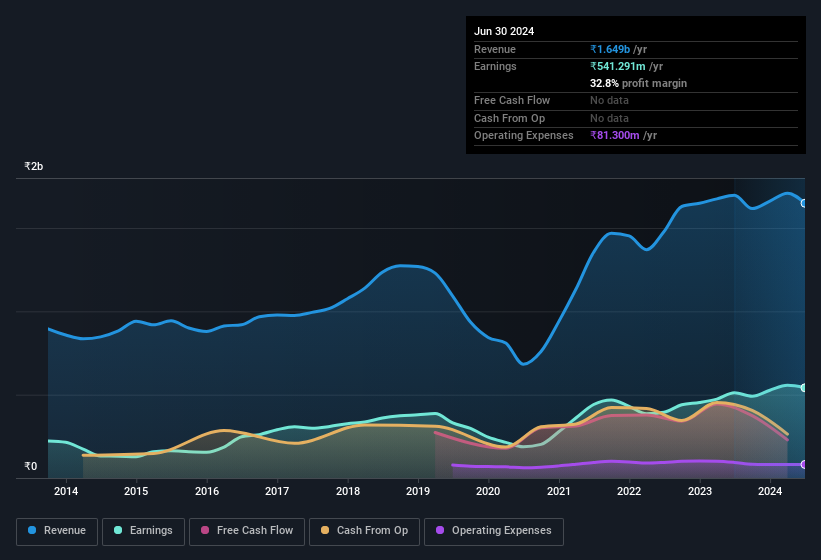Click the 2014 x-axis label
Image resolution: width=821 pixels, height=560 pixels.
[x=66, y=491]
